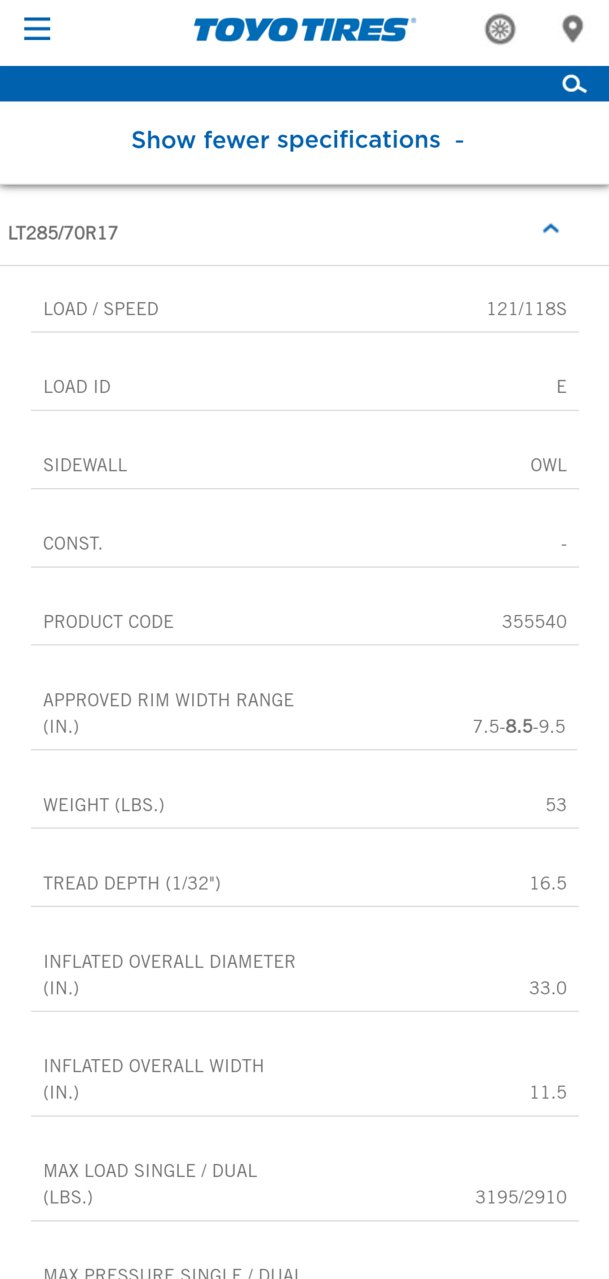
Task: Click the product code 355540
Action: pyautogui.click(x=534, y=622)
